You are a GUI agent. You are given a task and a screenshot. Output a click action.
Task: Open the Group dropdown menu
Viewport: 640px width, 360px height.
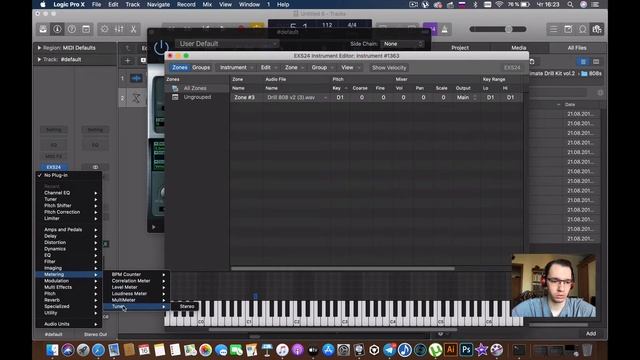coord(322,67)
